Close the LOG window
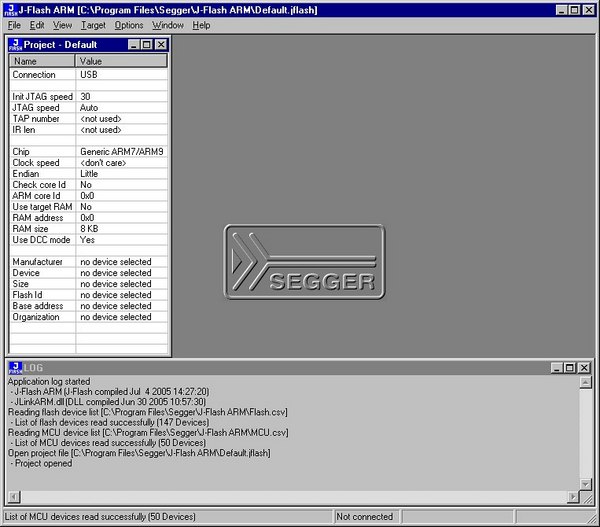This screenshot has width=600, height=527. click(584, 368)
